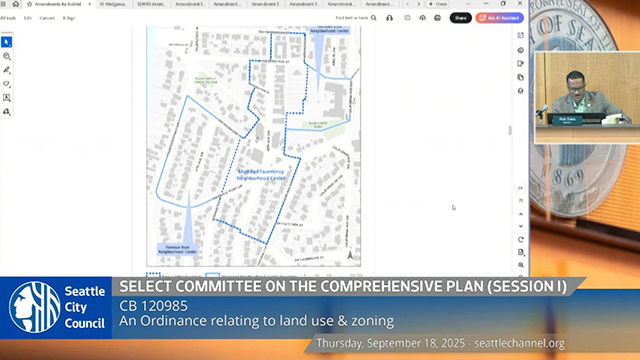Open the copy pages icon in the right rail

coord(520,77)
